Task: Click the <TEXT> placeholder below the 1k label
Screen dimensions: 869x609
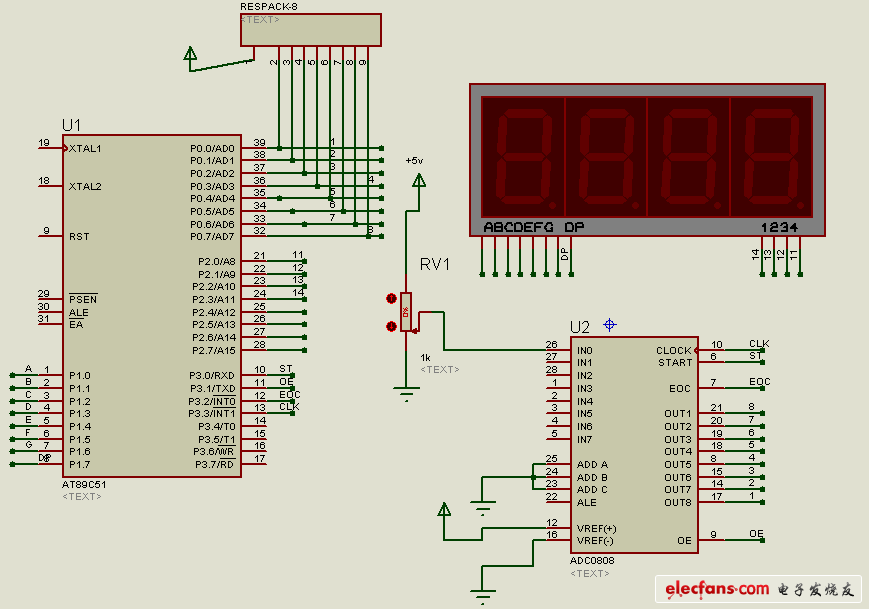Action: tap(440, 369)
